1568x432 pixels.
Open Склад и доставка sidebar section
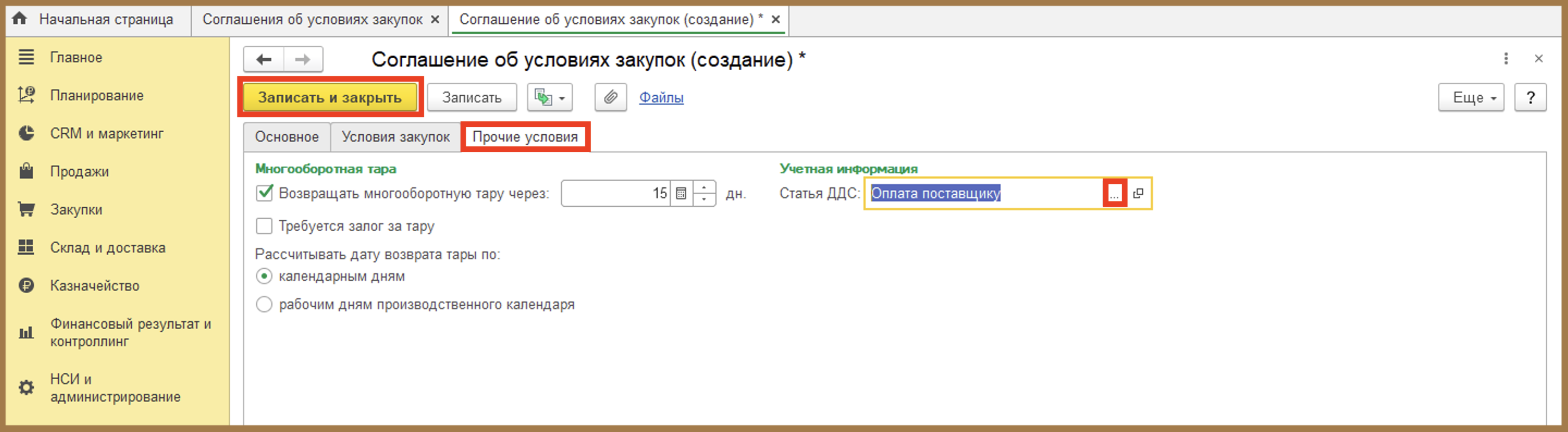108,248
